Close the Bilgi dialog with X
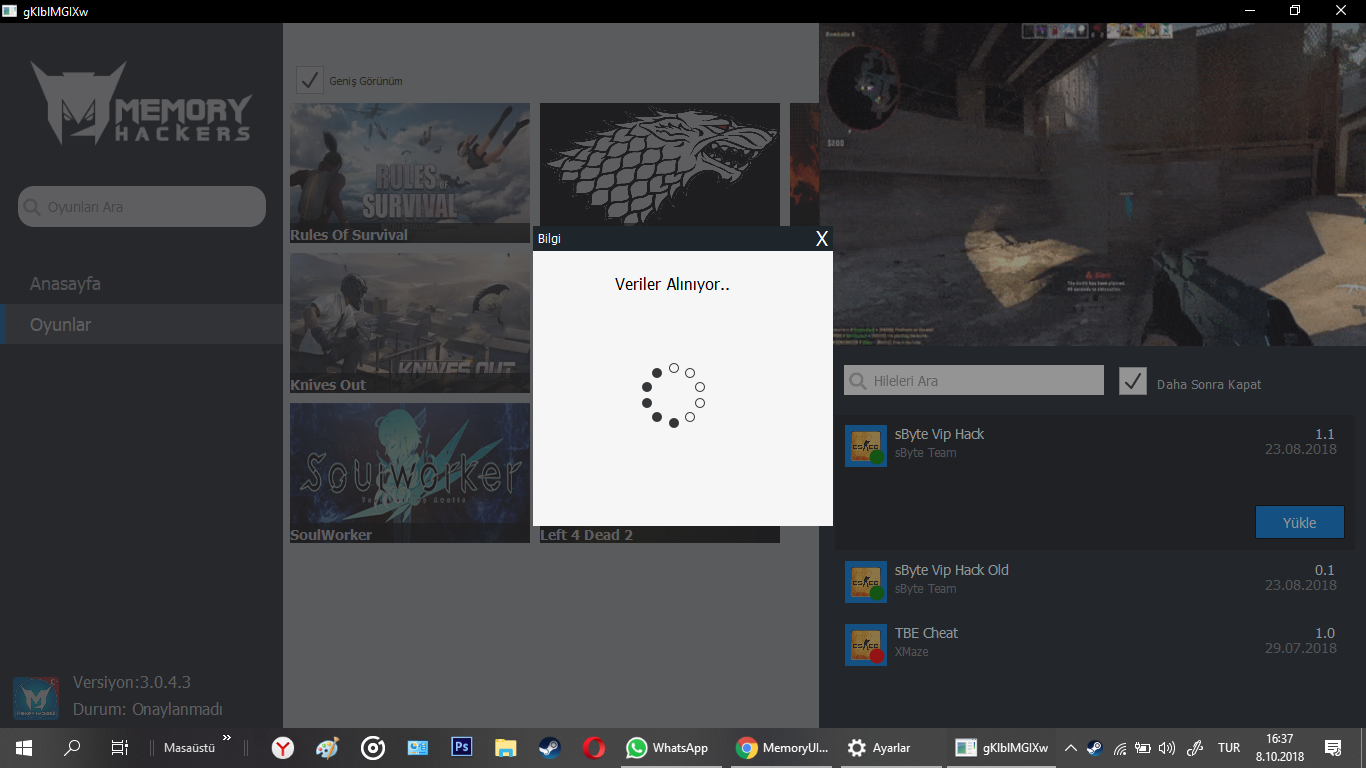Image resolution: width=1366 pixels, height=768 pixels. [822, 238]
